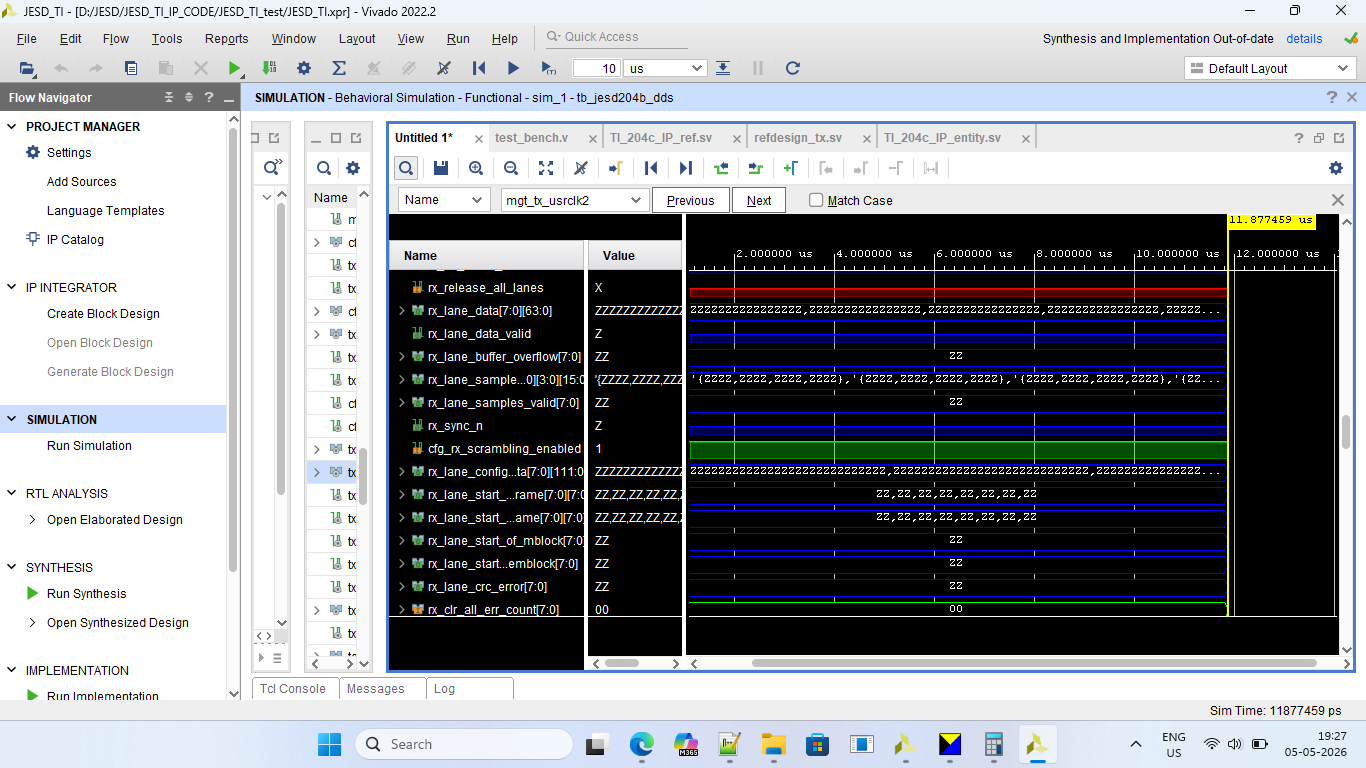Click the Generate Bitstream toolbar icon
The width and height of the screenshot is (1366, 768).
[269, 68]
